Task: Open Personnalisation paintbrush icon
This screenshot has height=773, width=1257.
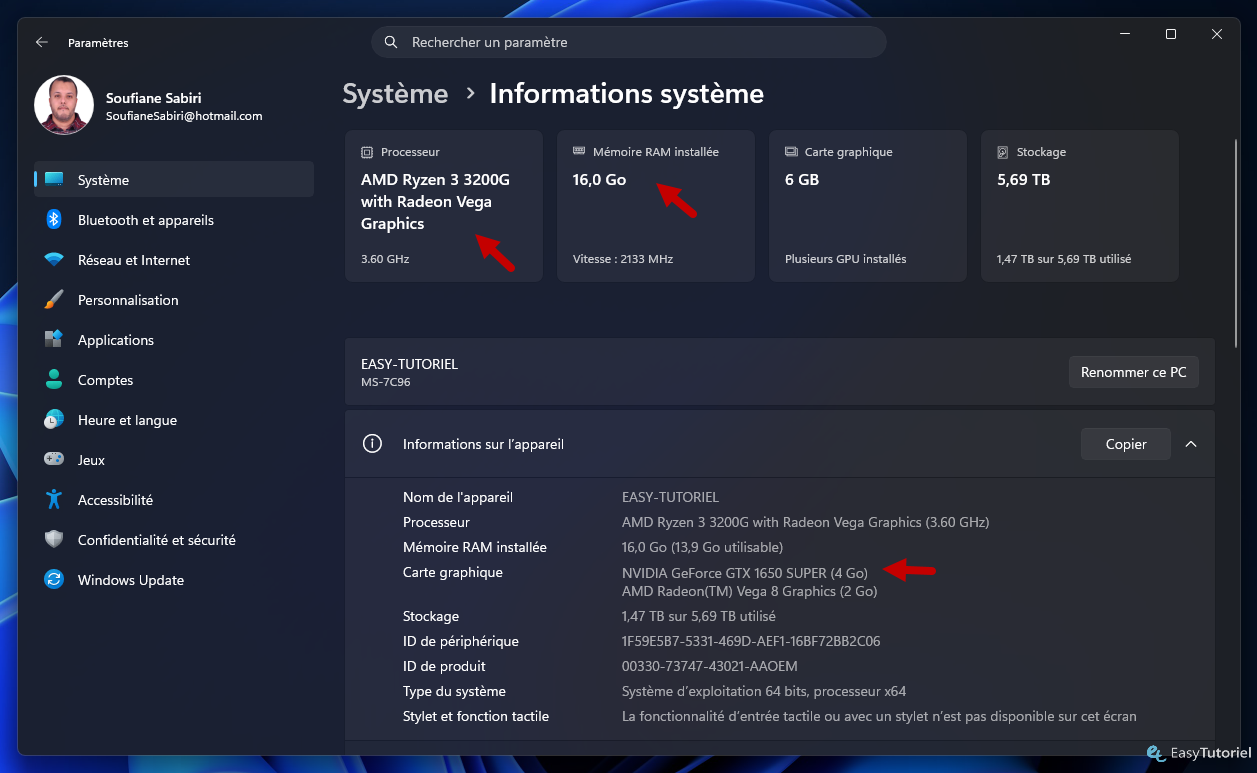Action: 54,300
